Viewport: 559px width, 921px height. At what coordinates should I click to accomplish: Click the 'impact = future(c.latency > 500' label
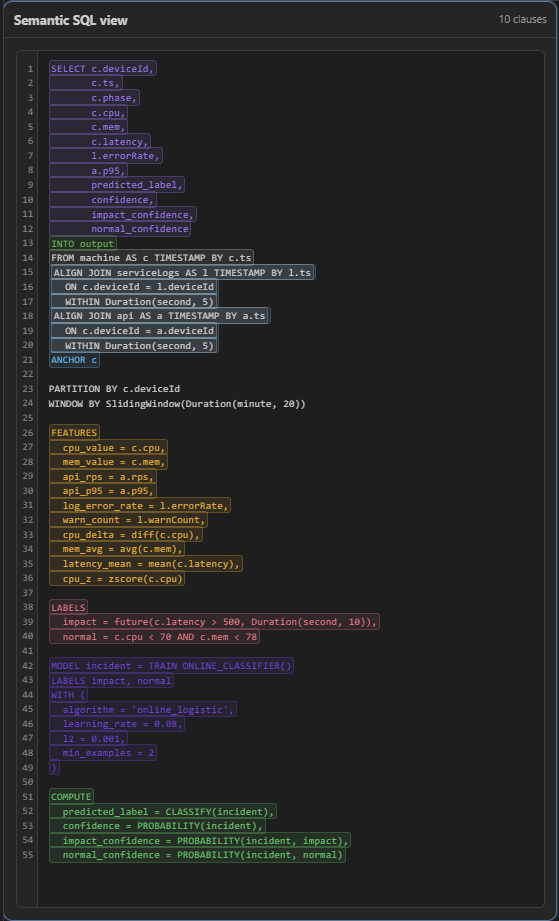pos(215,621)
